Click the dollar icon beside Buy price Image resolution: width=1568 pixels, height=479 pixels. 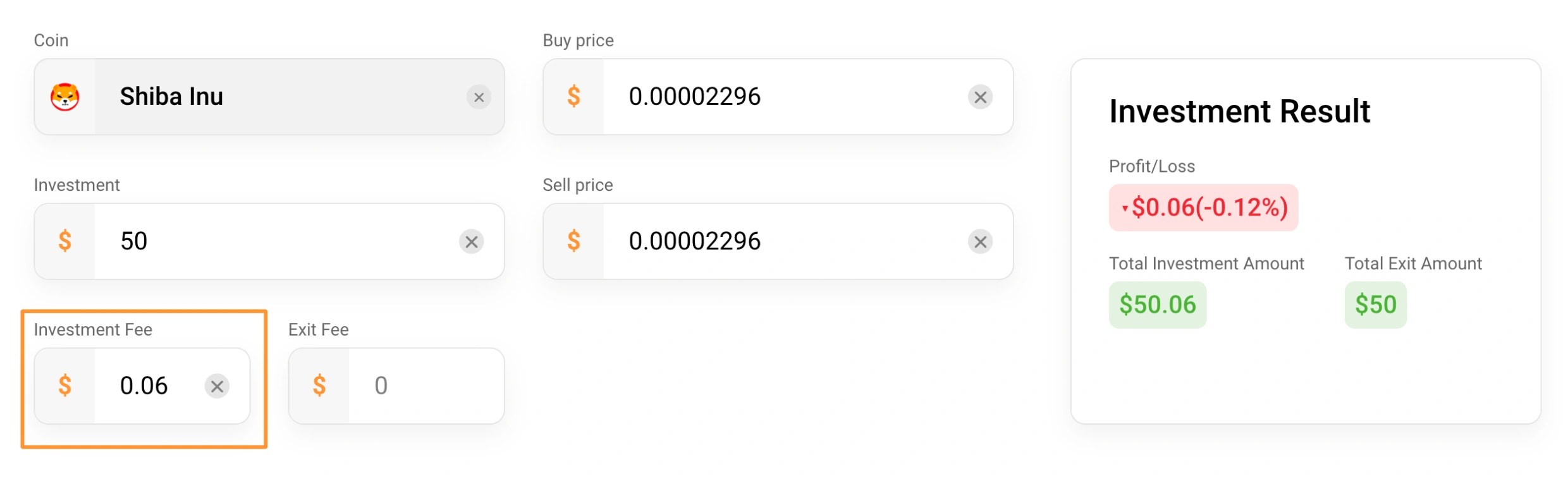(x=574, y=97)
